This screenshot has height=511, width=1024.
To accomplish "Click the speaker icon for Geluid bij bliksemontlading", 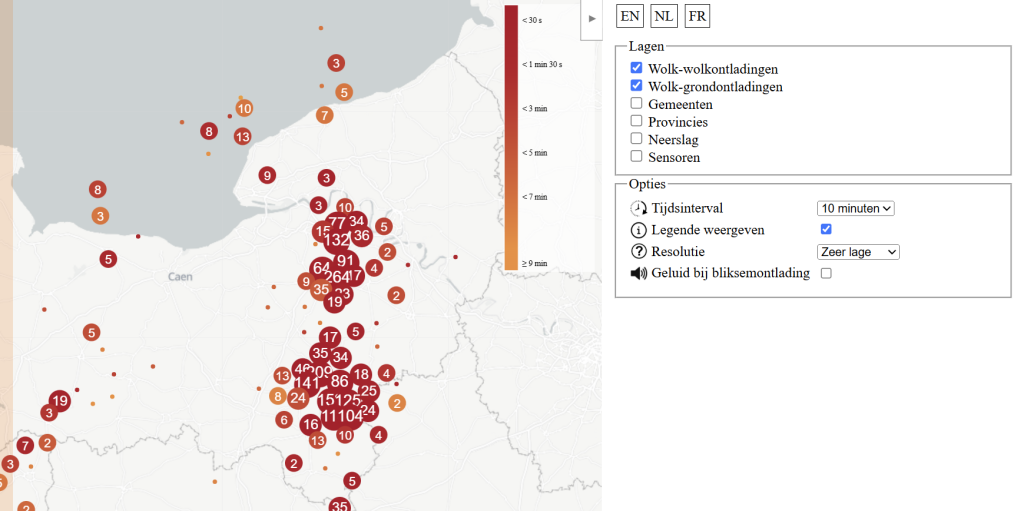I will 638,273.
